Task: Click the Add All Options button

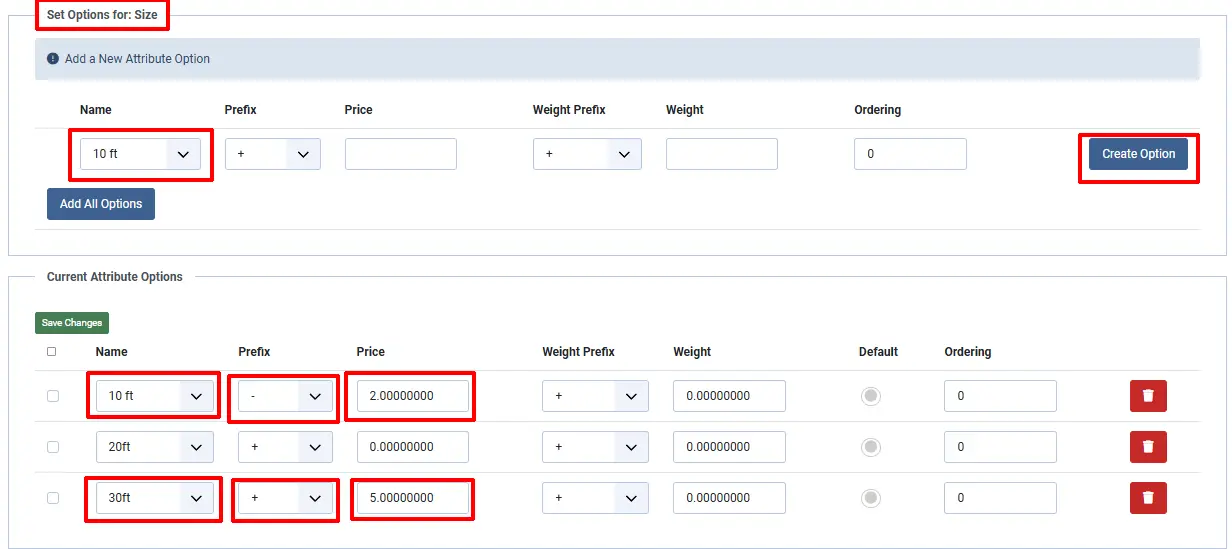Action: pyautogui.click(x=101, y=204)
